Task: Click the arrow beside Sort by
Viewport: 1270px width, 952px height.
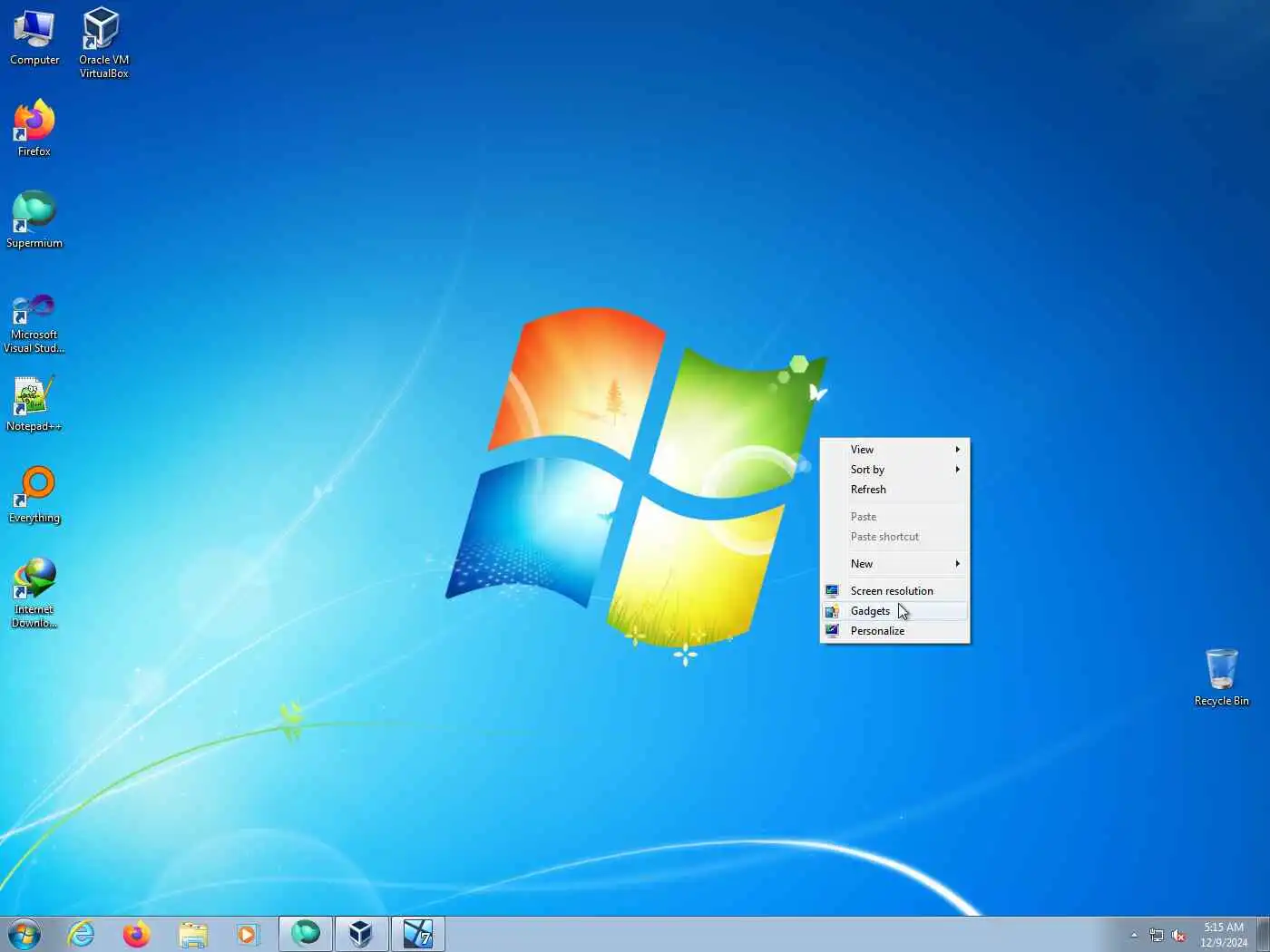Action: (957, 470)
